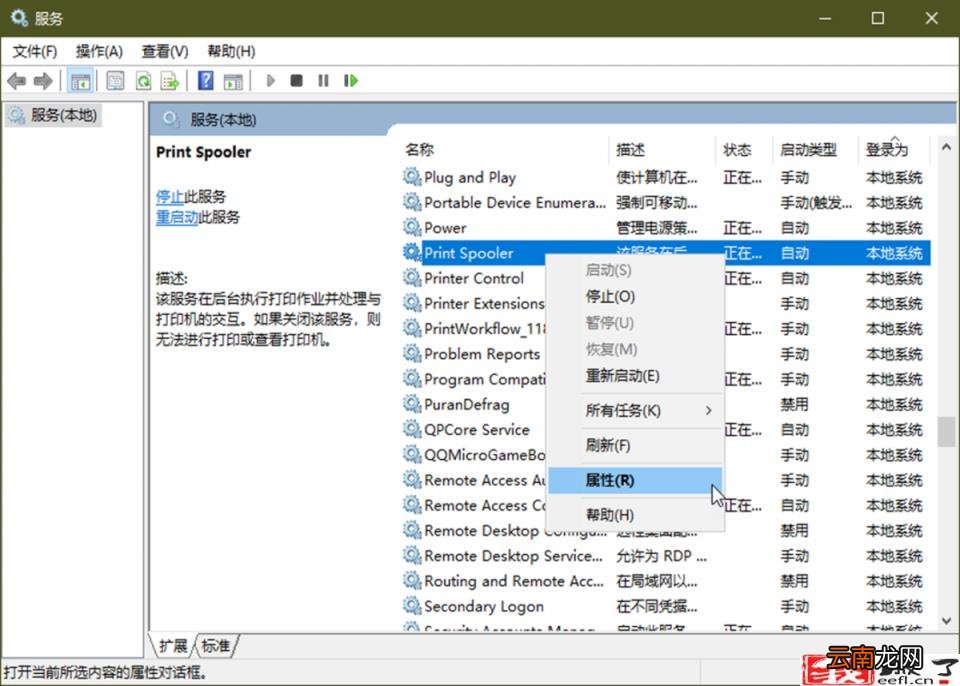
Task: Select the Secondary Logon row
Action: (666, 605)
